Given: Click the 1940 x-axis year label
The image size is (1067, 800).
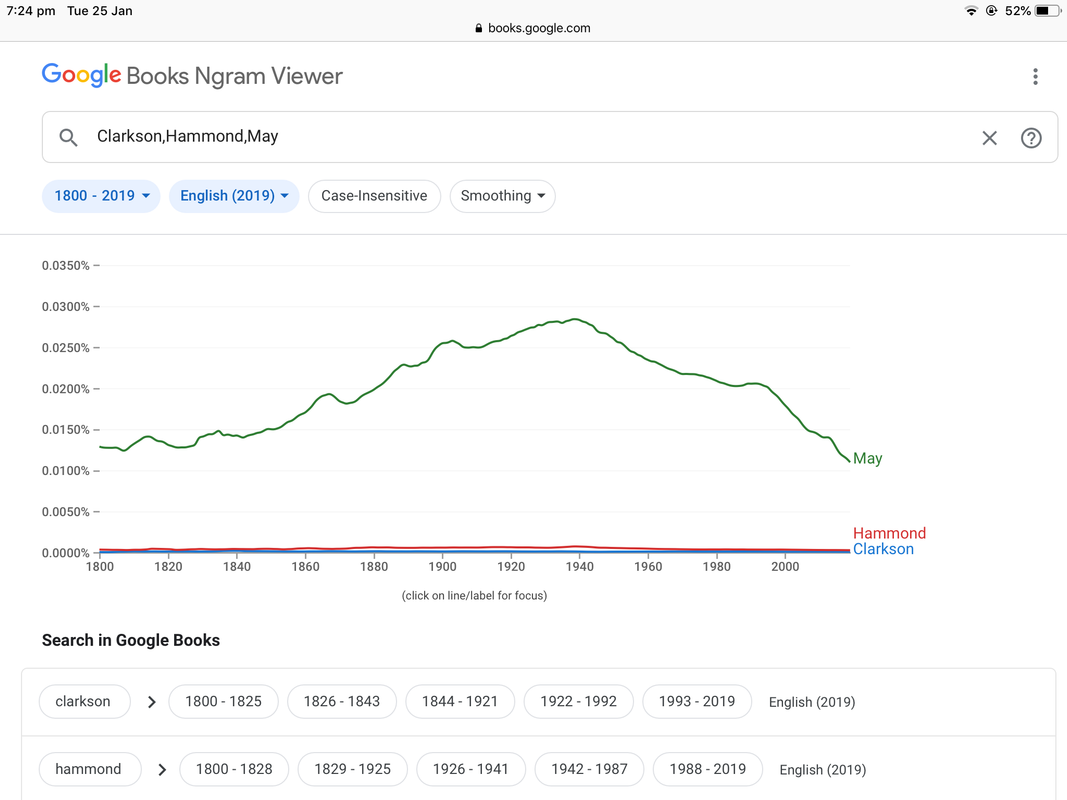Looking at the screenshot, I should (x=579, y=566).
